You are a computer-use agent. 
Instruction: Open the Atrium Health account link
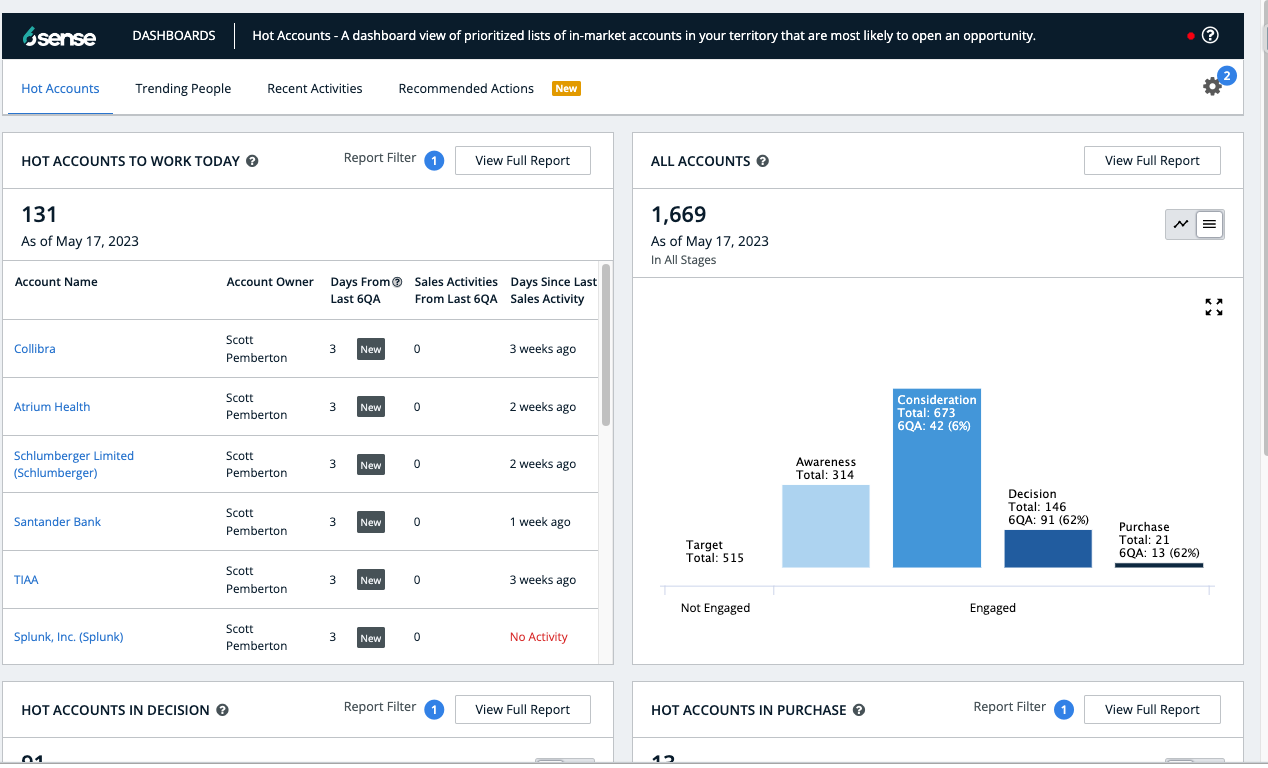(x=52, y=407)
